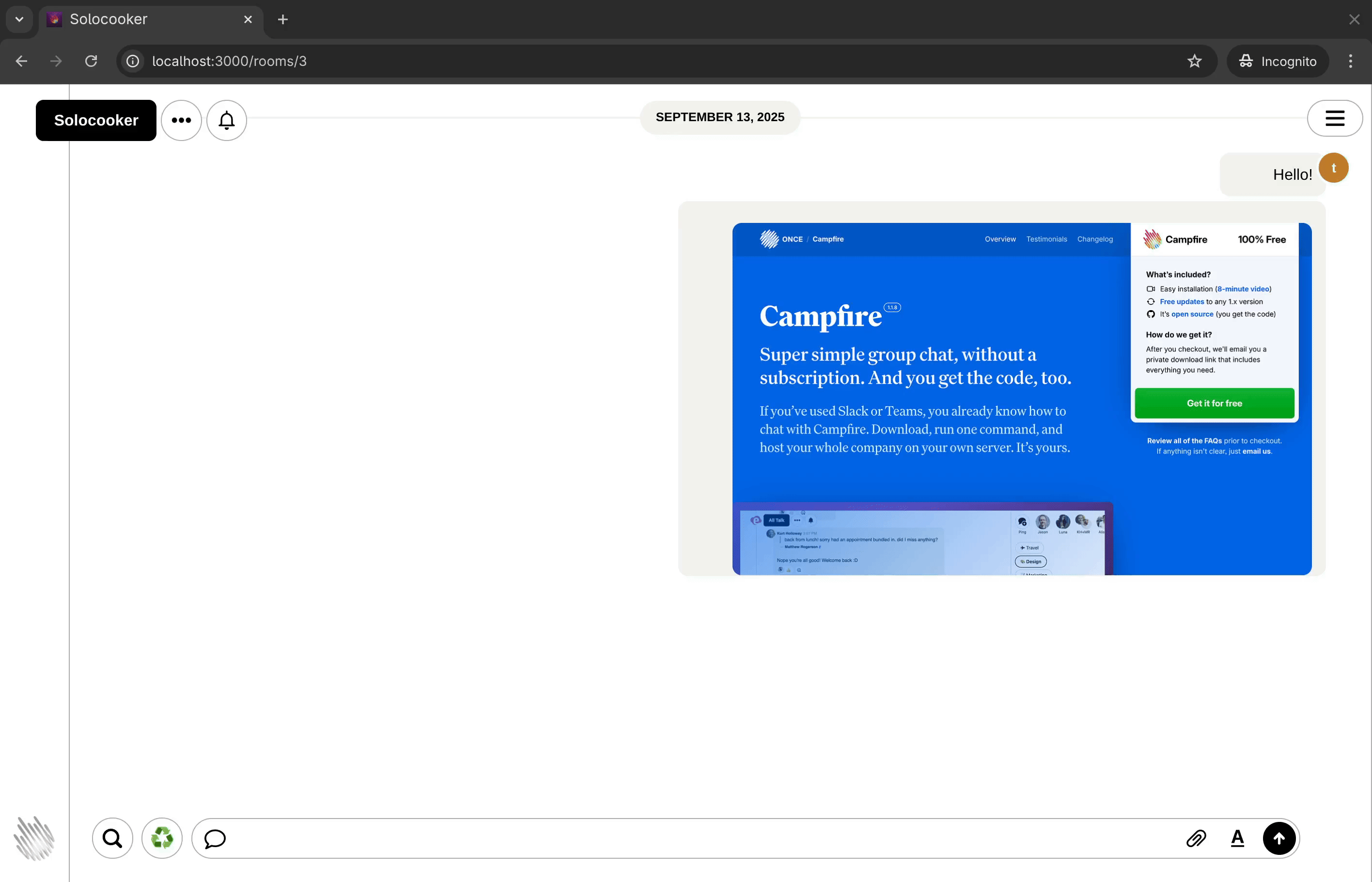Screen dimensions: 1372x882
Task: Open the speech bubble chat icon
Action: coord(215,838)
